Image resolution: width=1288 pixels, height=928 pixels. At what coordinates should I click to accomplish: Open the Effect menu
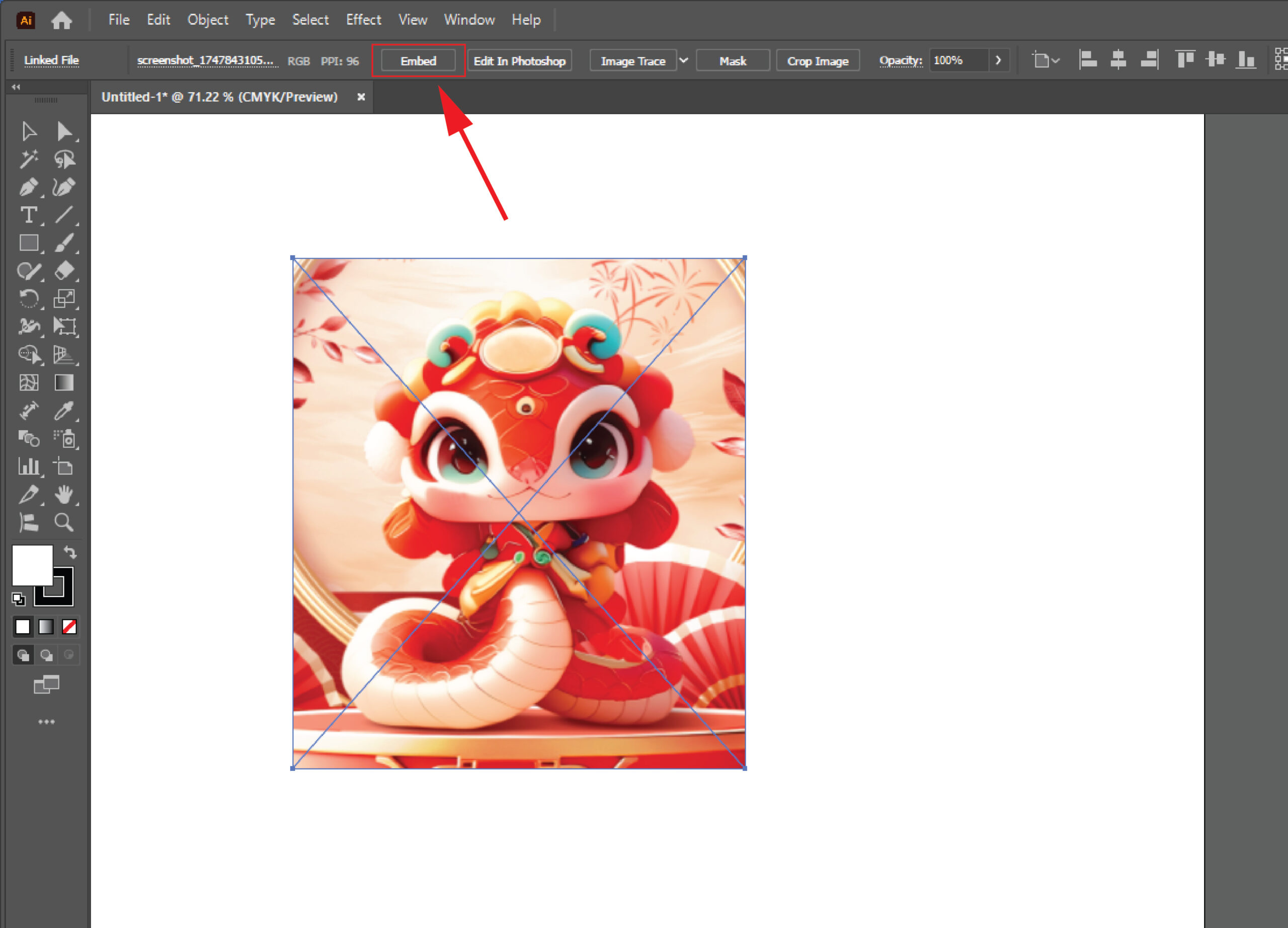[363, 20]
